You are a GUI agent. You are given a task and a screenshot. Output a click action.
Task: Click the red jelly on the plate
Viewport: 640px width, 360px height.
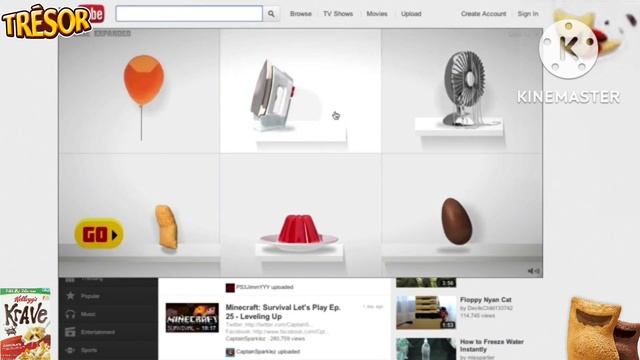click(x=300, y=230)
